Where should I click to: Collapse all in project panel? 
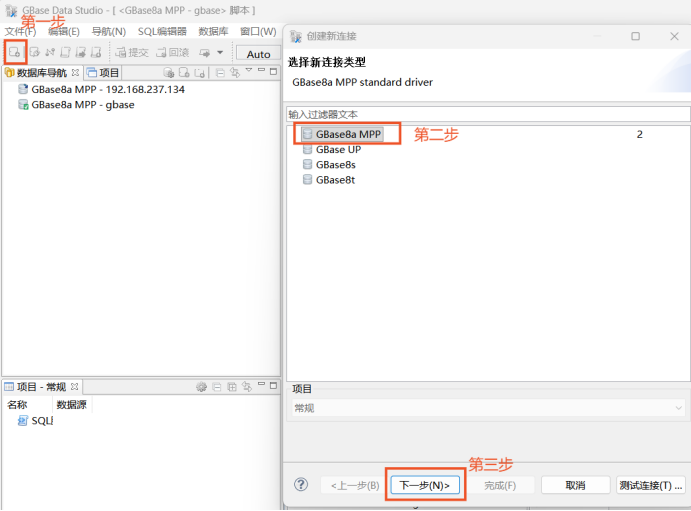(216, 387)
